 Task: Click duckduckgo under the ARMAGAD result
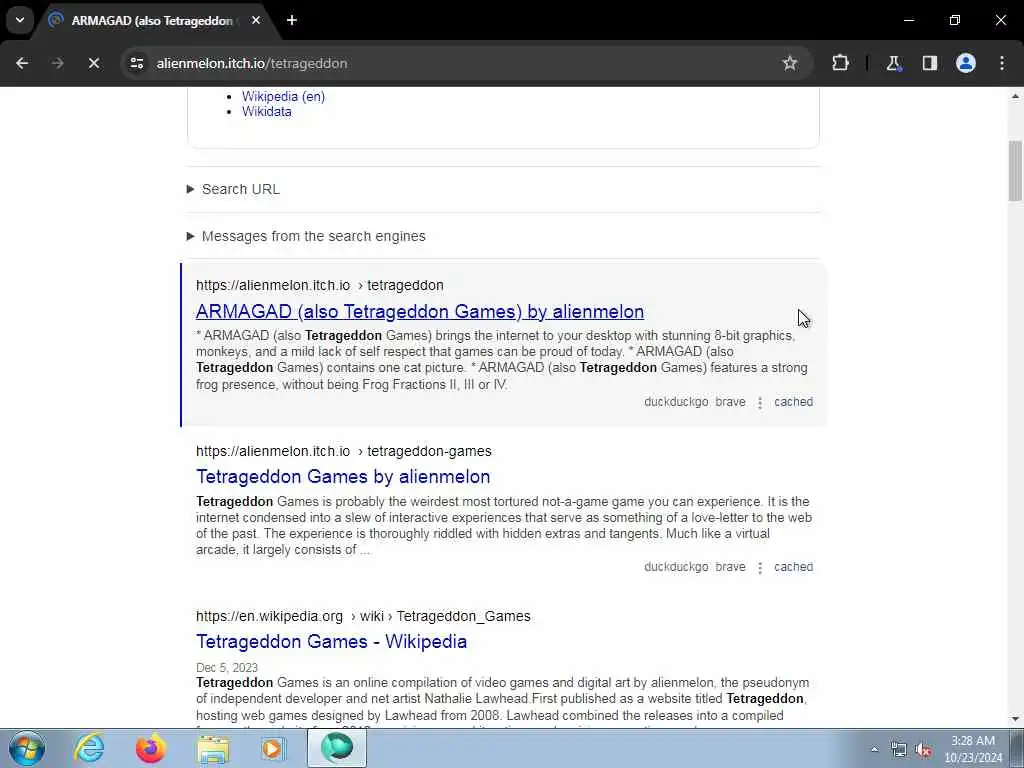676,402
